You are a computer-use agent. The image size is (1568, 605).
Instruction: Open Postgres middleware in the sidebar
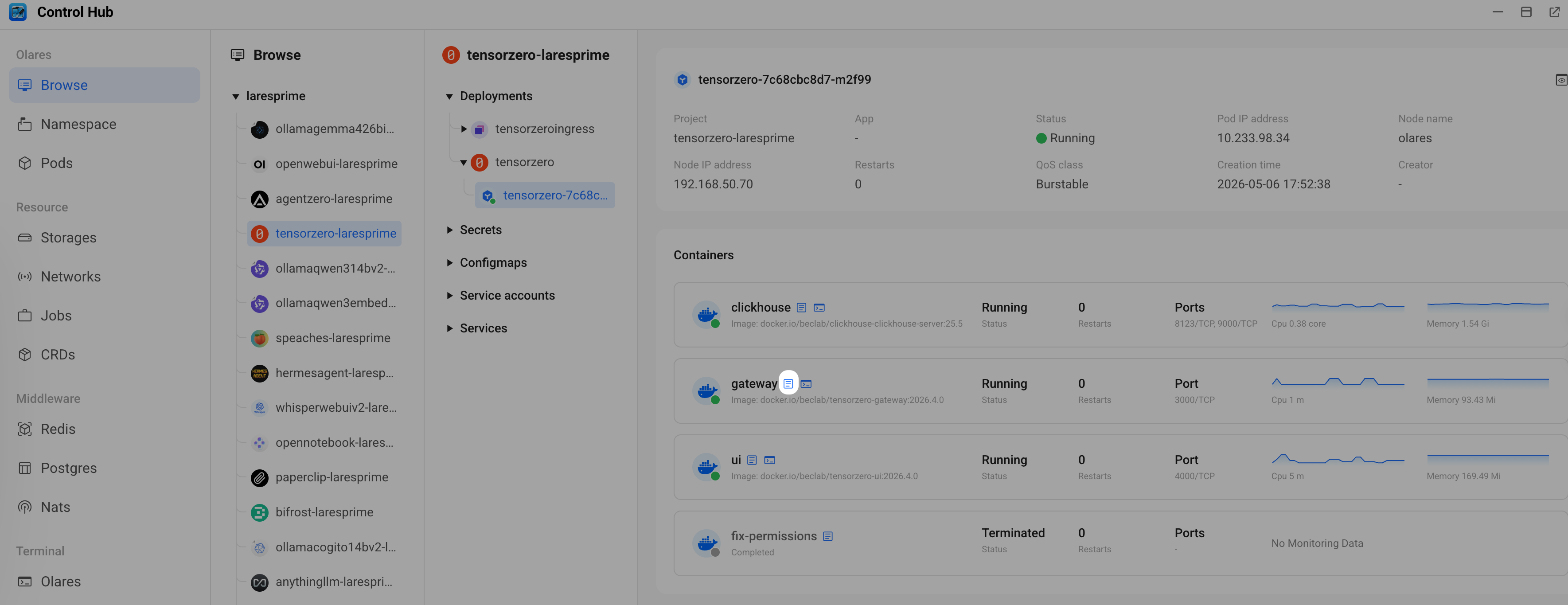coord(104,468)
